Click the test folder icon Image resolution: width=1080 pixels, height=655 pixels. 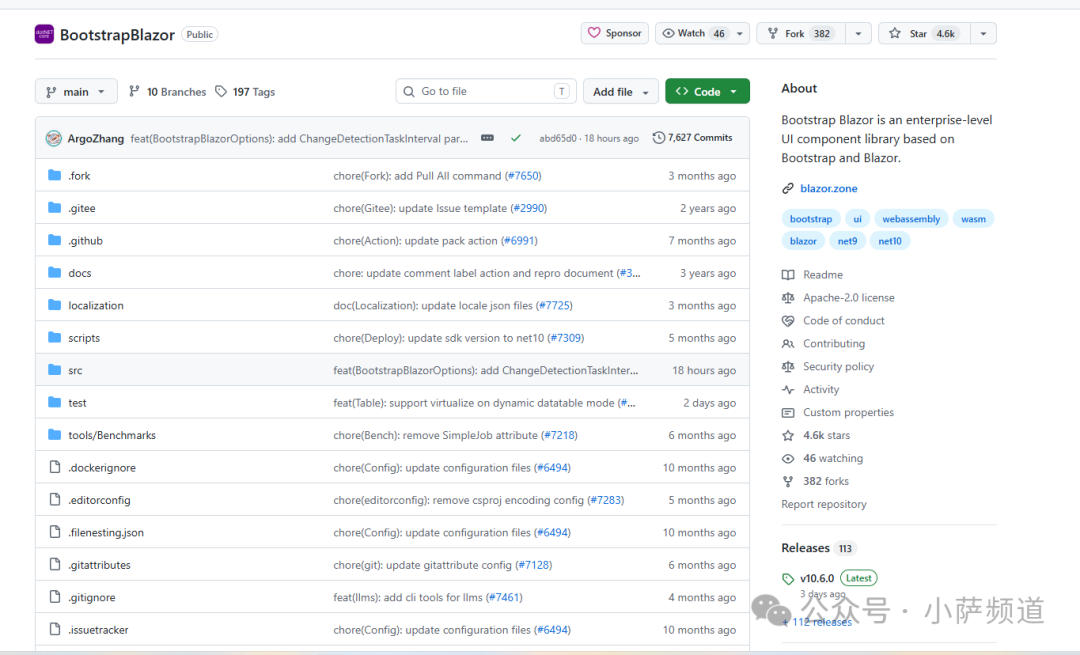pos(54,402)
